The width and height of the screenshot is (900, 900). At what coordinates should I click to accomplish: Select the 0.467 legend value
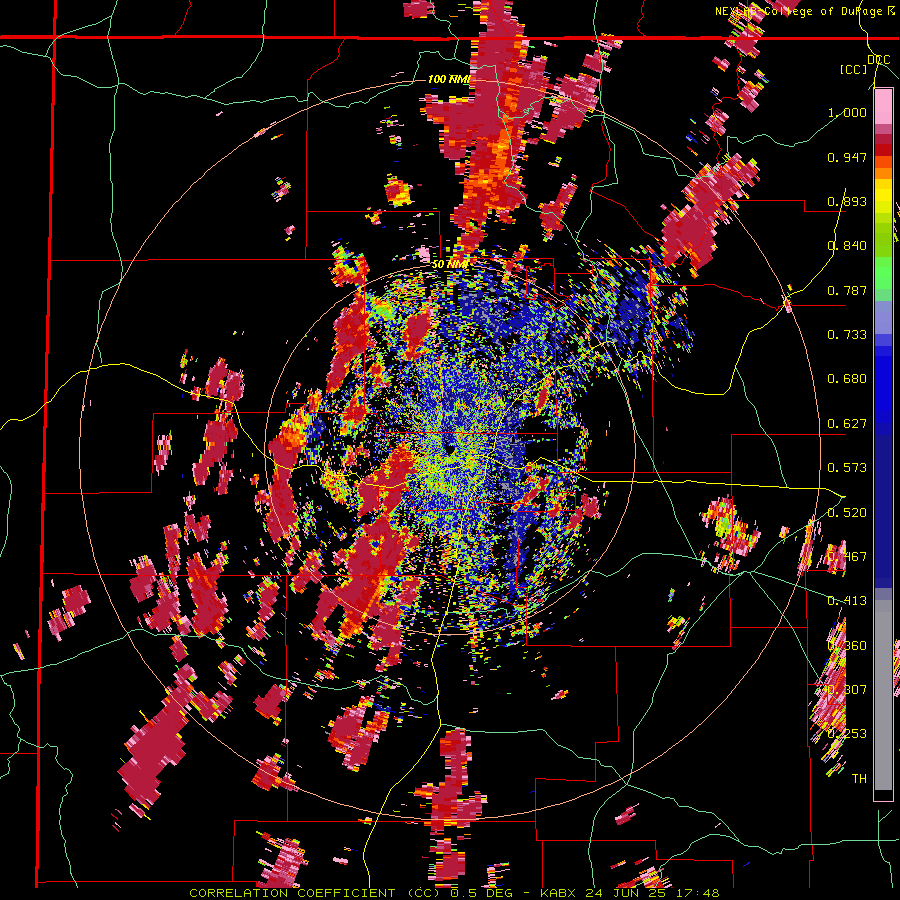[847, 557]
